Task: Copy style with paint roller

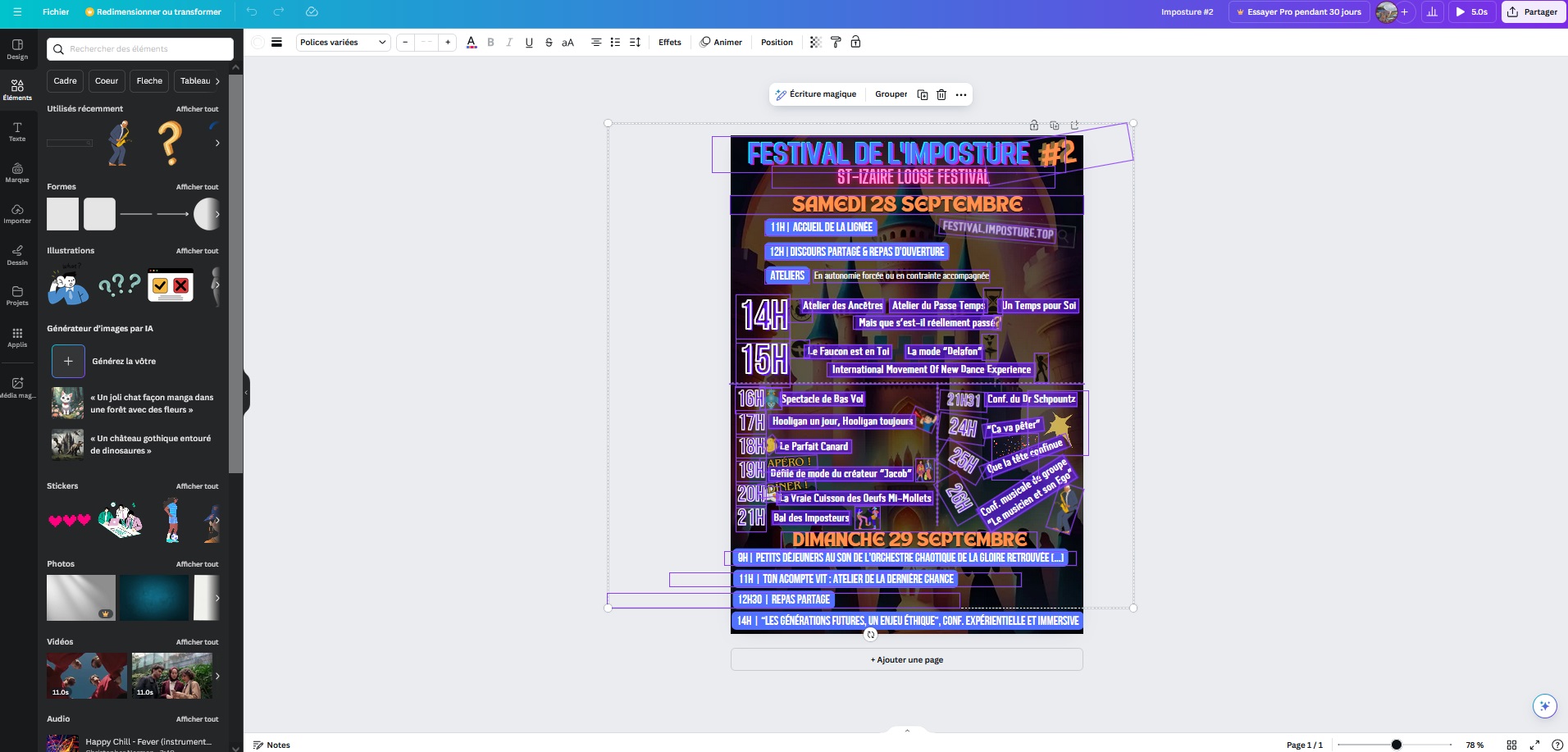Action: pos(836,43)
